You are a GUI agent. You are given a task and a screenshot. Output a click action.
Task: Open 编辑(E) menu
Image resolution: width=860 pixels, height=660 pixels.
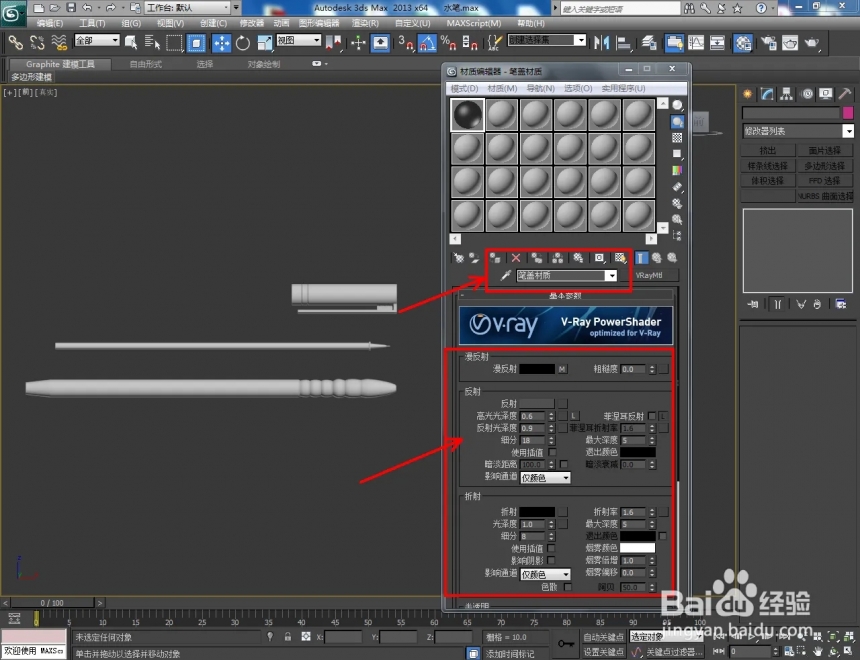tap(50, 23)
